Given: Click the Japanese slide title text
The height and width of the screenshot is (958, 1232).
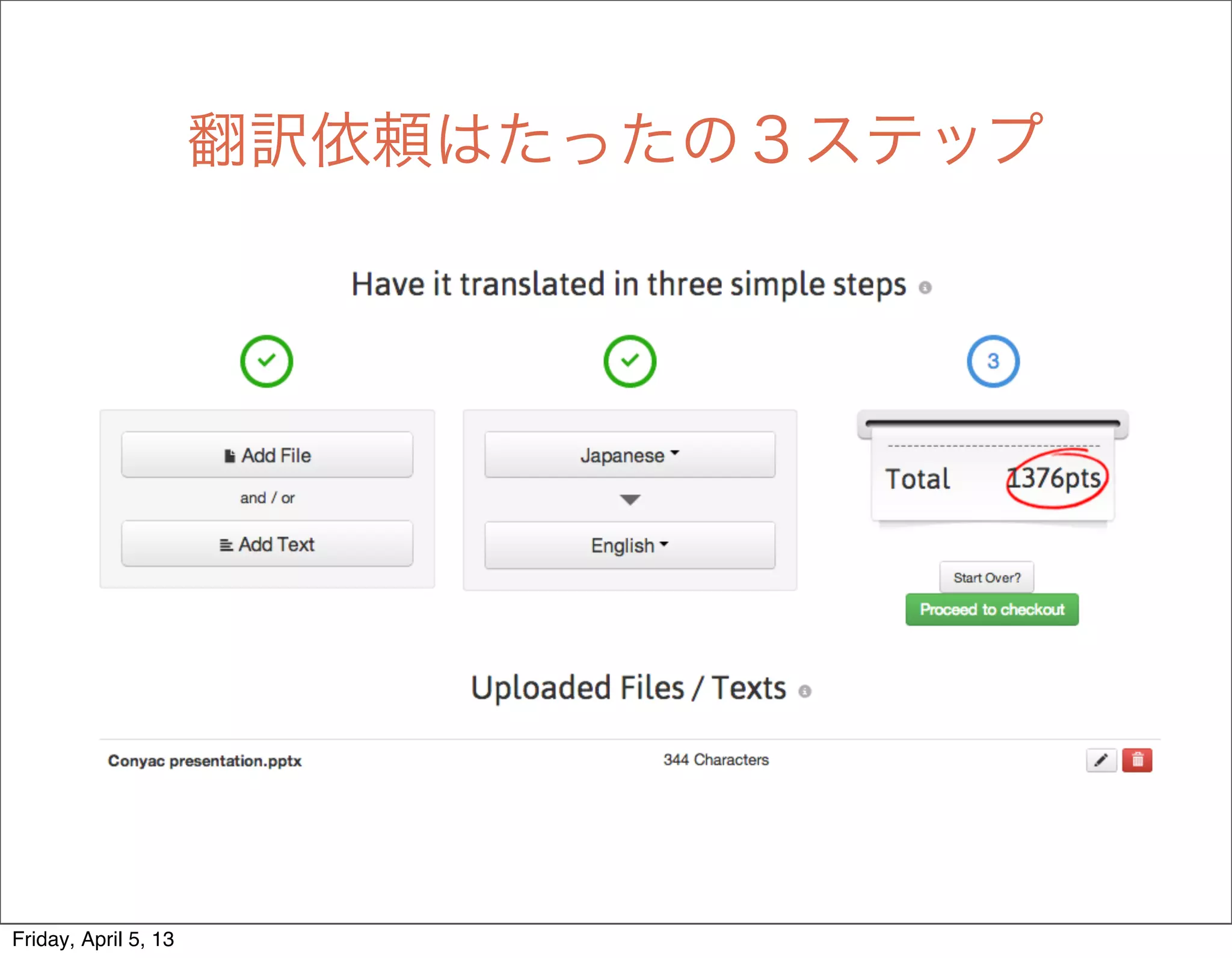Looking at the screenshot, I should pyautogui.click(x=615, y=140).
